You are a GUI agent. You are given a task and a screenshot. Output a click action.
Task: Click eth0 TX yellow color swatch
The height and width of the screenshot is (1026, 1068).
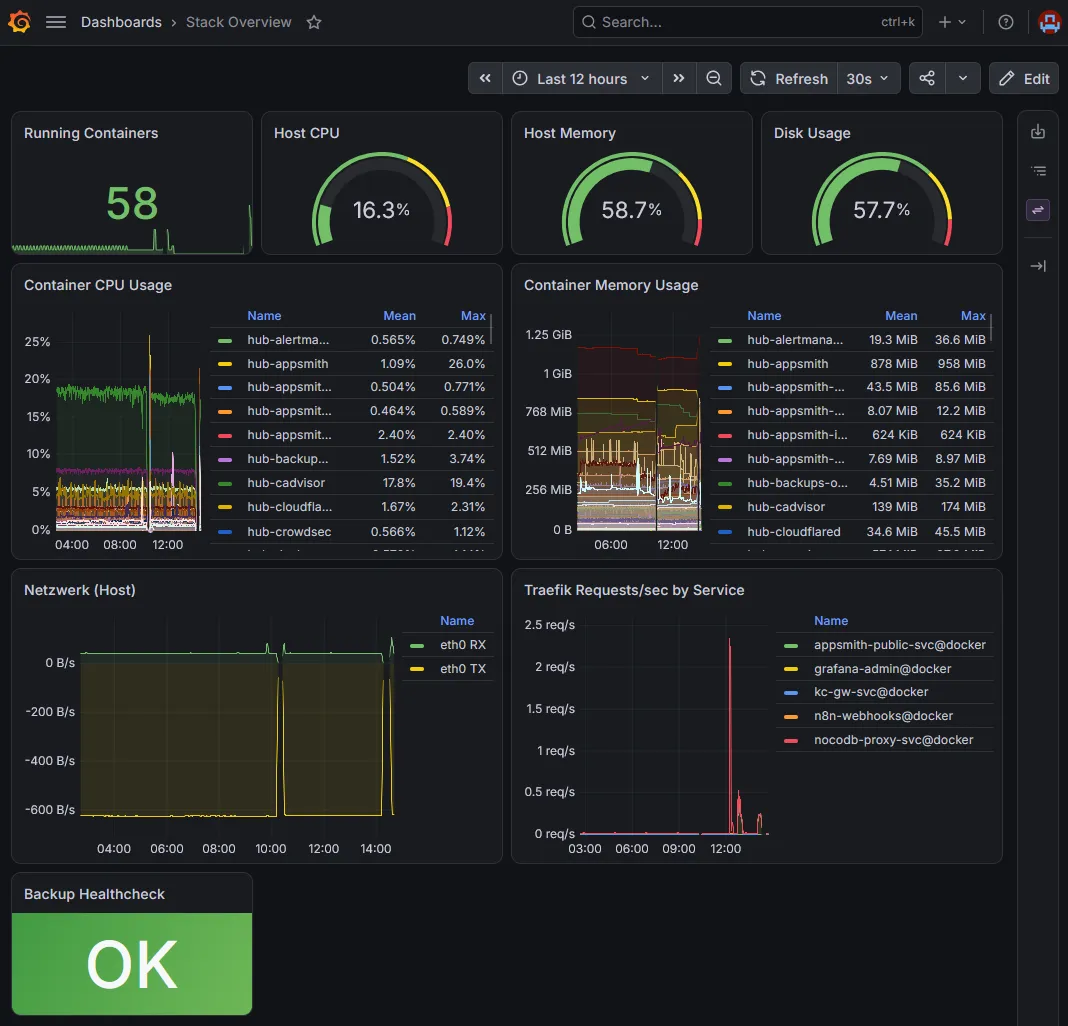pyautogui.click(x=417, y=669)
